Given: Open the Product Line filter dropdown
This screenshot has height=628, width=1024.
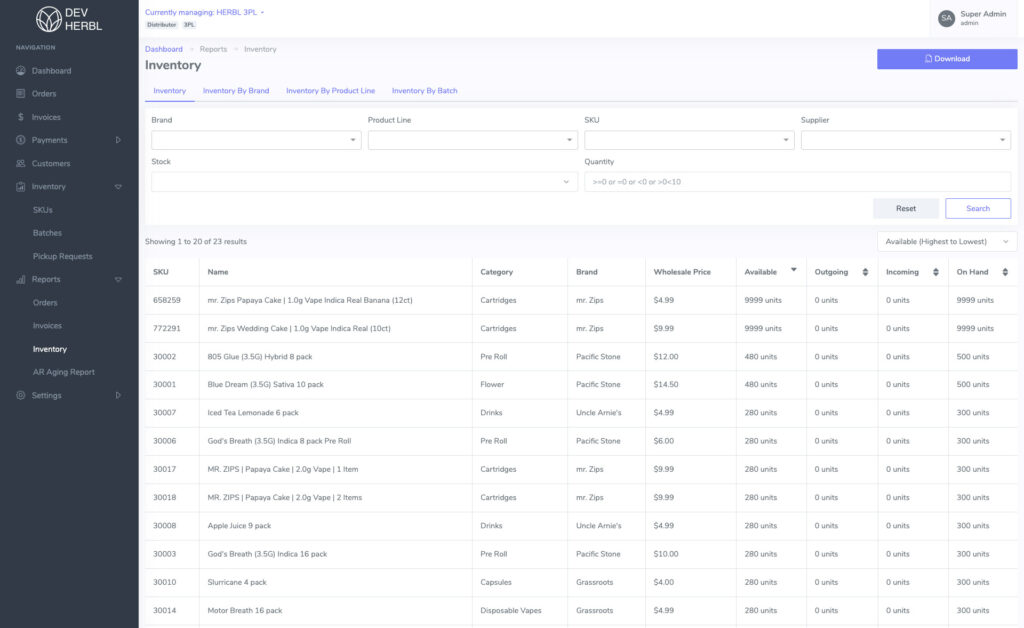Looking at the screenshot, I should (473, 140).
